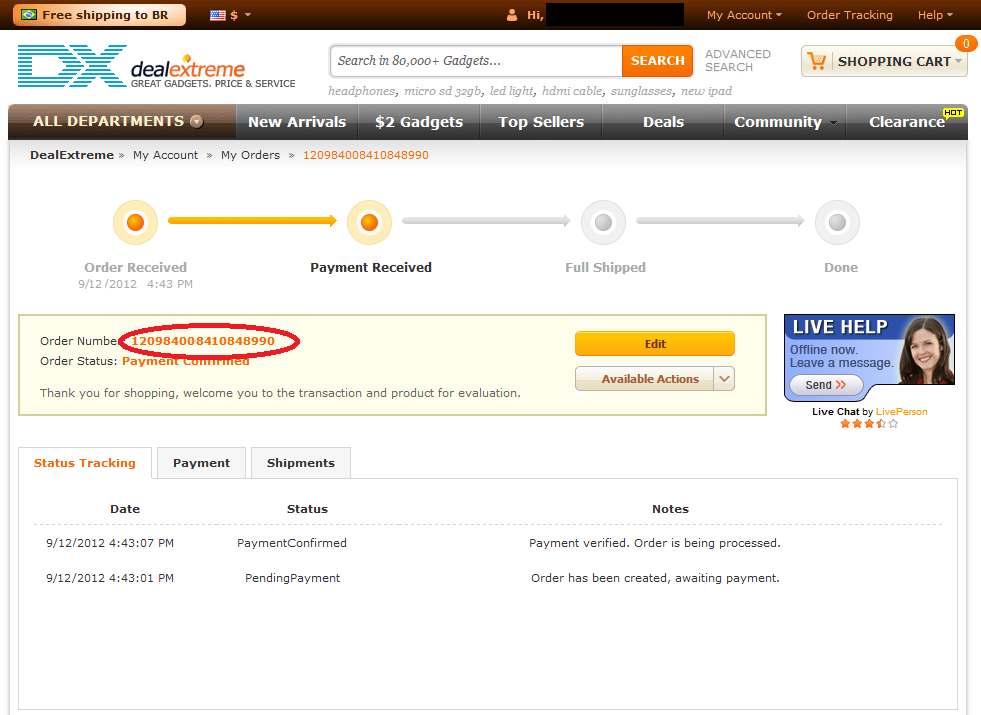The image size is (981, 715).
Task: Click the Brazil flag icon
Action: [29, 14]
